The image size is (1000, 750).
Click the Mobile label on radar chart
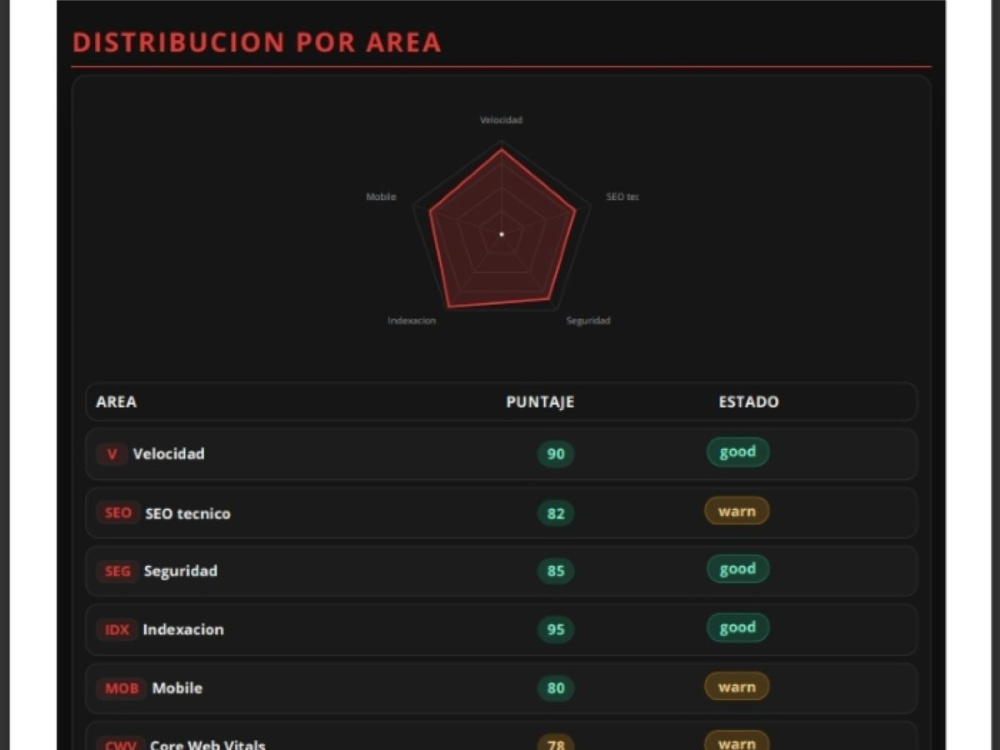pyautogui.click(x=381, y=196)
